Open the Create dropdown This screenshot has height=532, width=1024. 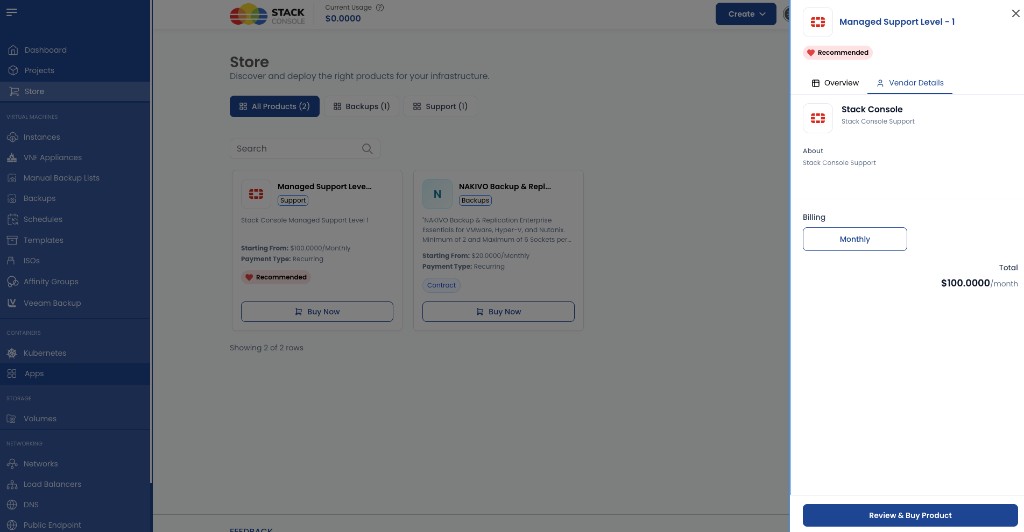[x=746, y=14]
